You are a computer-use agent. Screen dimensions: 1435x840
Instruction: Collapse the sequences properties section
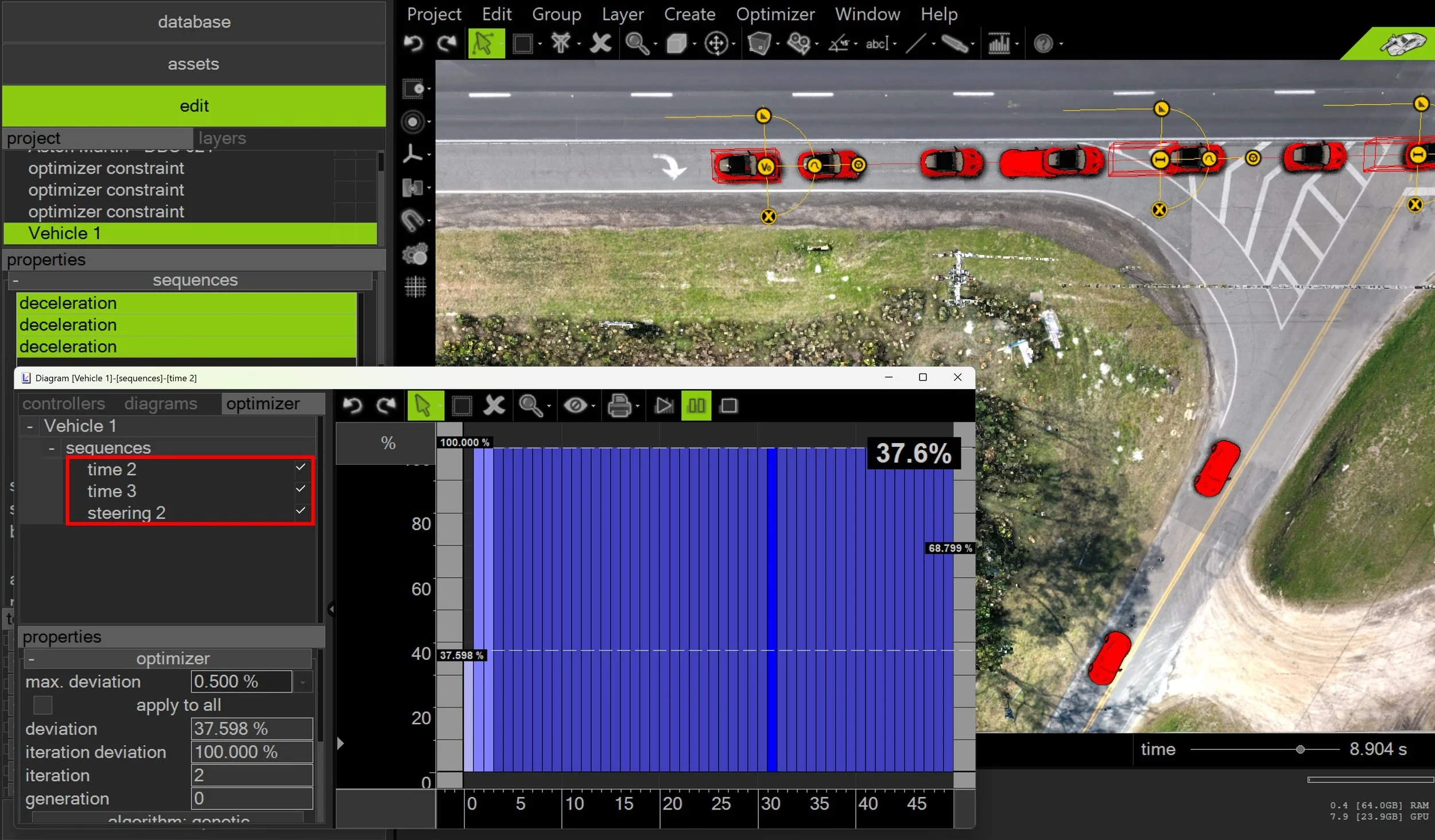(15, 281)
